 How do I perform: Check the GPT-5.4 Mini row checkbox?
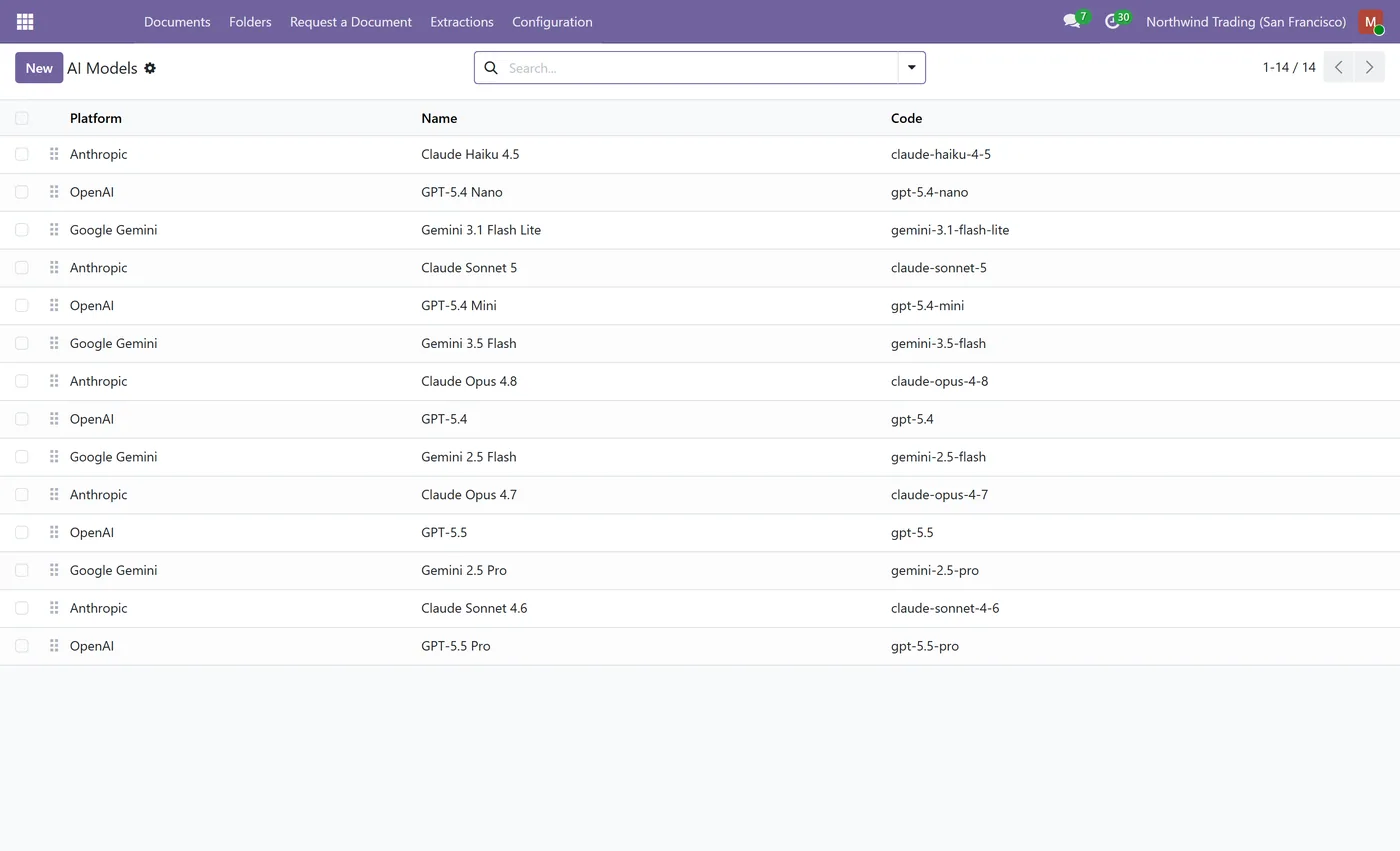tap(22, 306)
